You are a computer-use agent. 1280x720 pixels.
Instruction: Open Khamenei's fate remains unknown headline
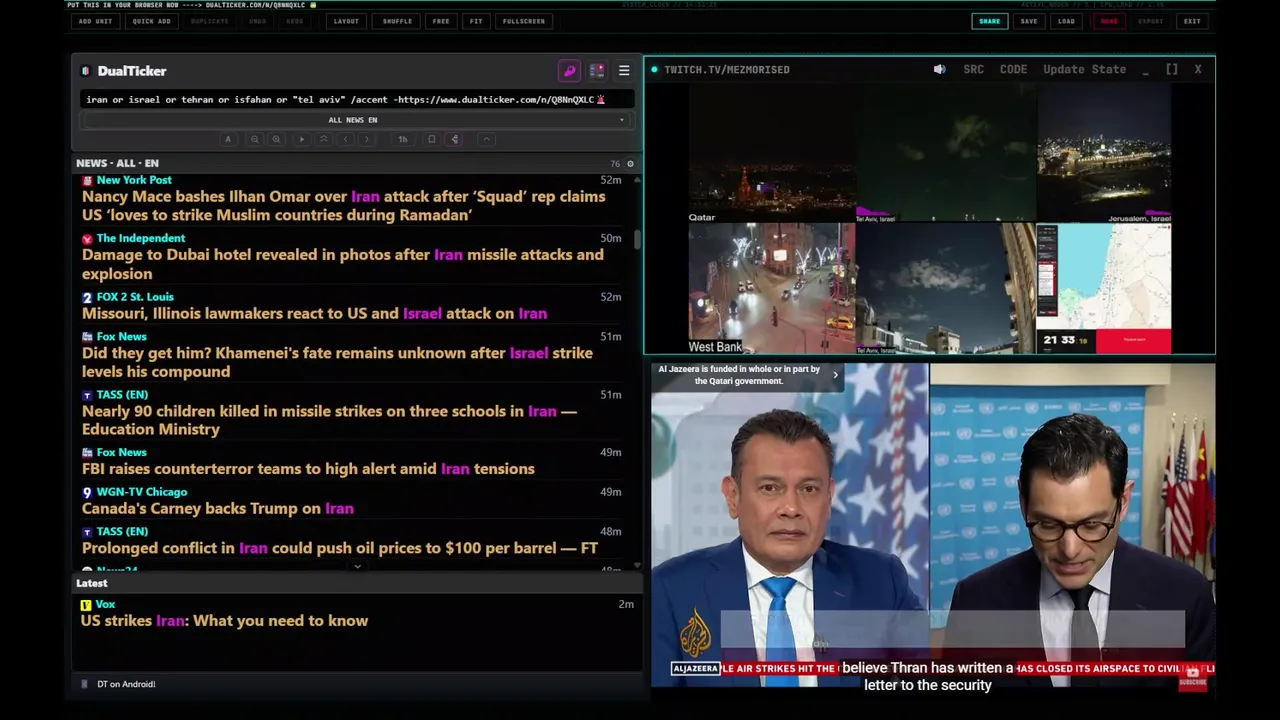pos(337,362)
